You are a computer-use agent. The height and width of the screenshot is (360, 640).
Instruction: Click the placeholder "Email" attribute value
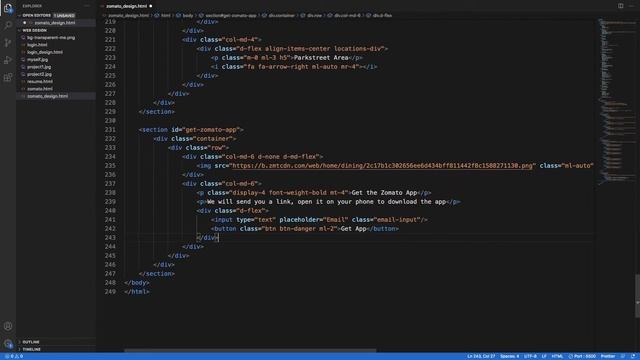[x=336, y=220]
